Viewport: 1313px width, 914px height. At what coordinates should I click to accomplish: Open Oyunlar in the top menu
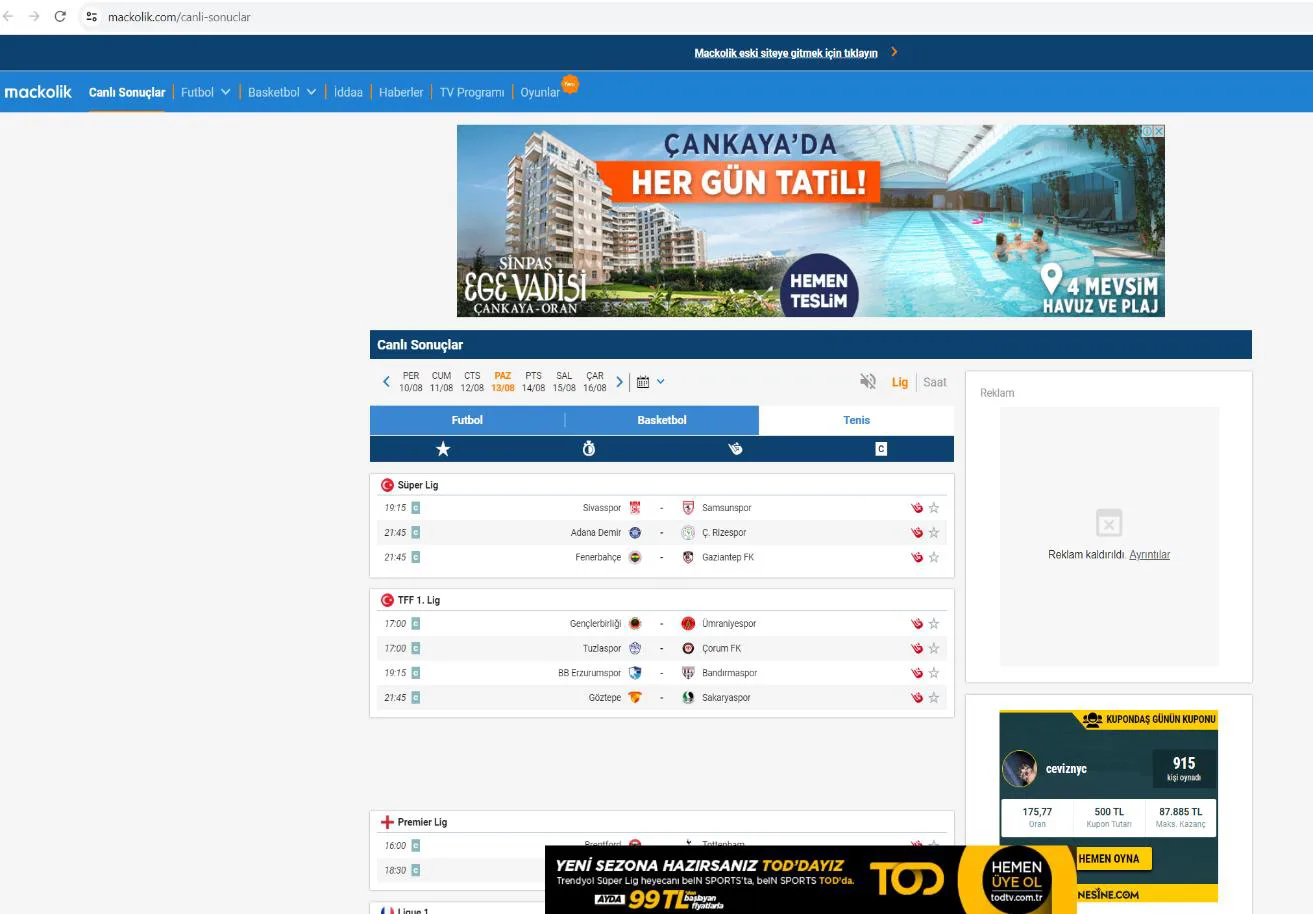[540, 92]
